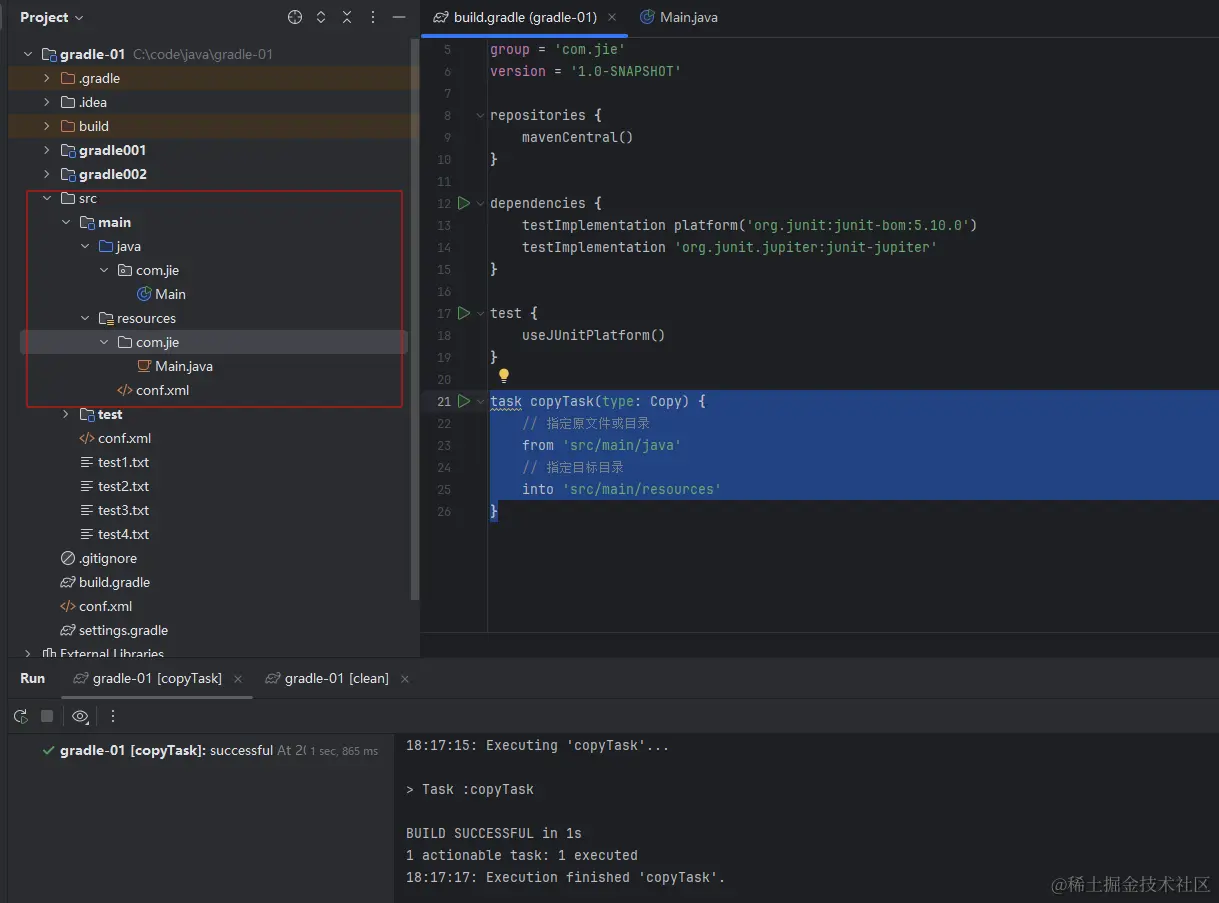Screen dimensions: 1219x903
Task: Expand the .idea folder
Action: pos(46,102)
